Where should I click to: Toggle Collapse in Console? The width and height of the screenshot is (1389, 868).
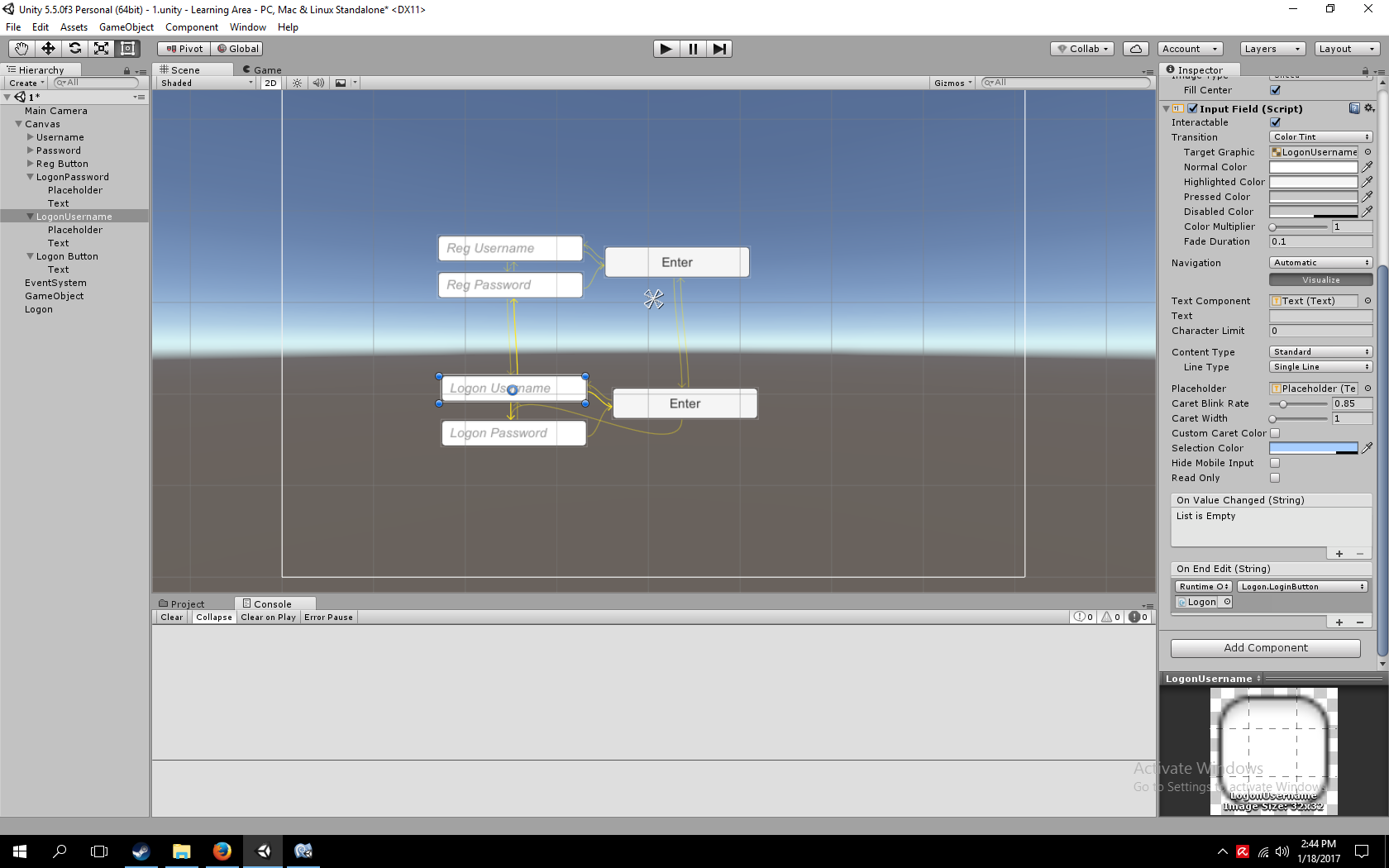pos(214,618)
